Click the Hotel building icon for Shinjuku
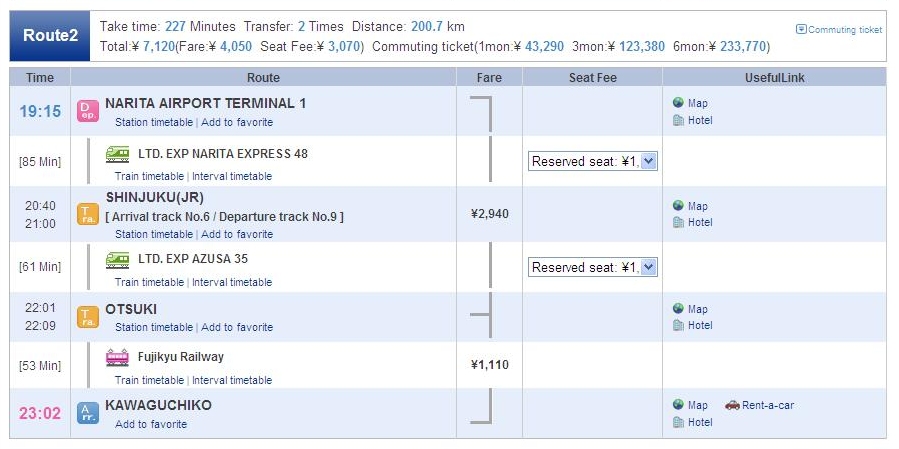Screen dimensions: 899x449 [x=678, y=222]
